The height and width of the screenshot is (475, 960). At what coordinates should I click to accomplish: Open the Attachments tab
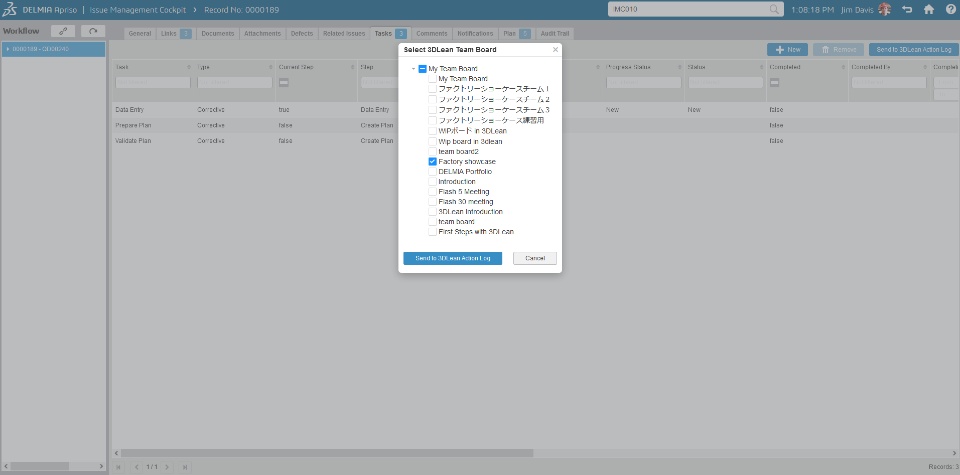click(x=262, y=34)
